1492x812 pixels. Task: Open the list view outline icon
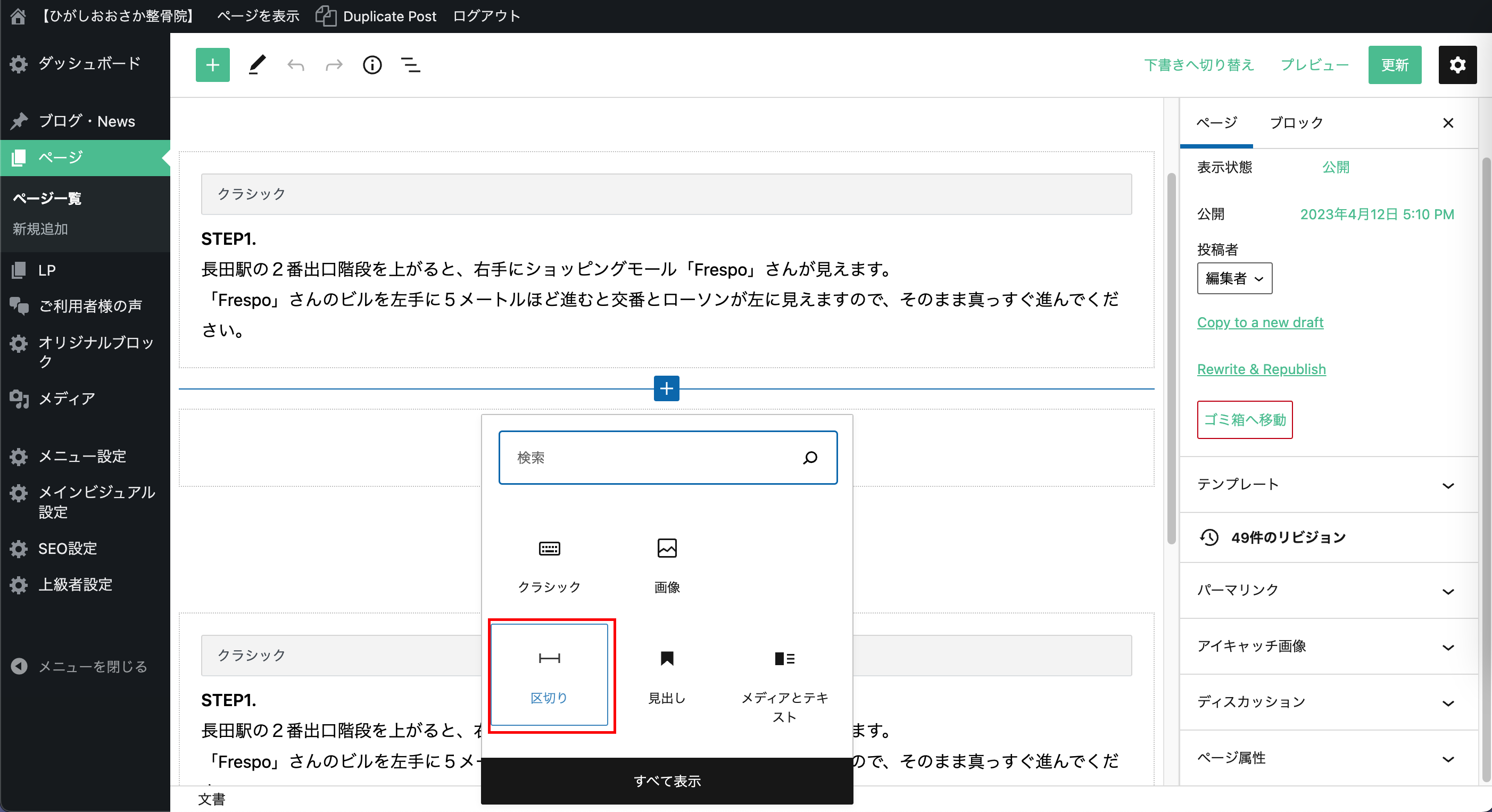click(x=411, y=65)
